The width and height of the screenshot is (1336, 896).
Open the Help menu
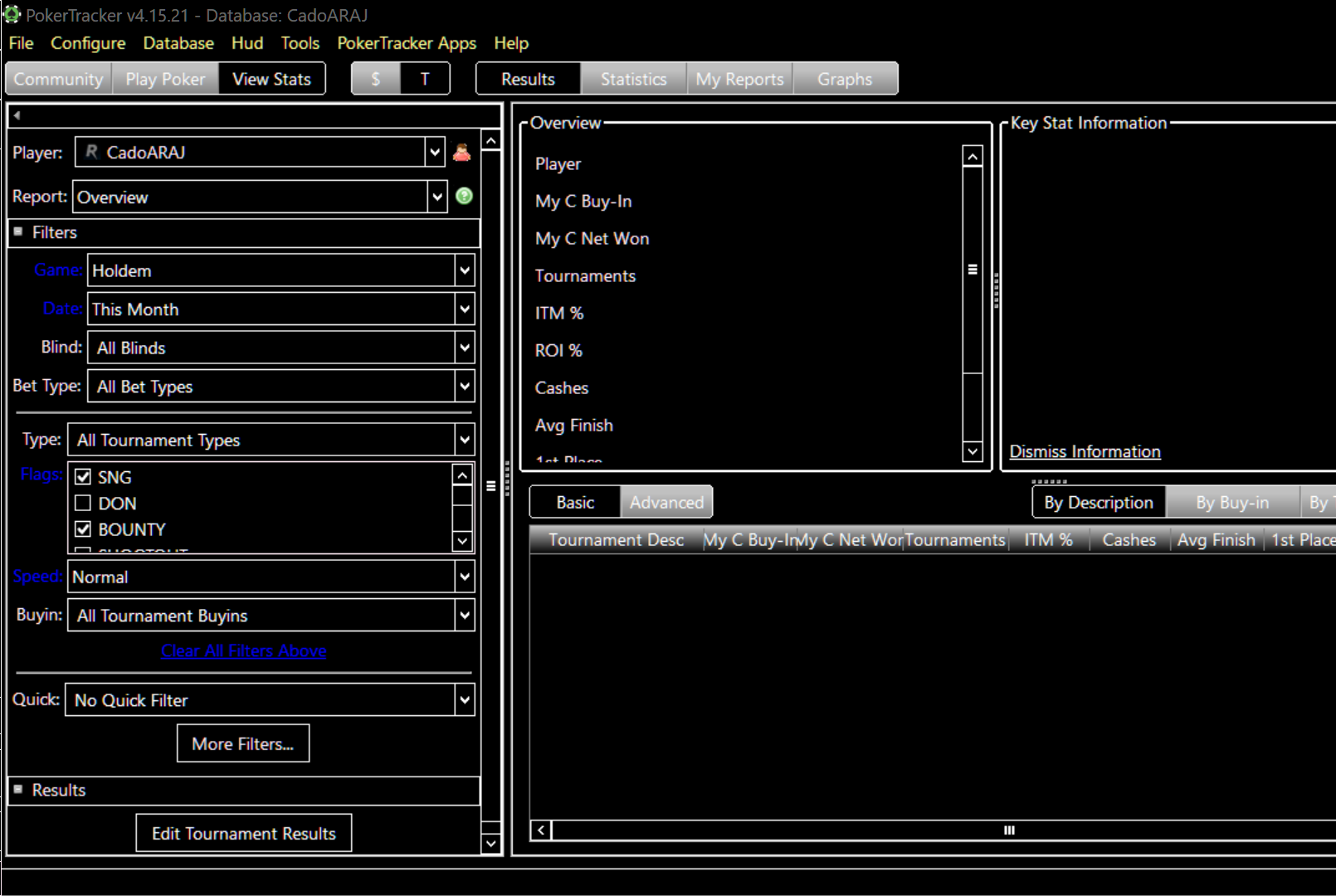click(511, 43)
